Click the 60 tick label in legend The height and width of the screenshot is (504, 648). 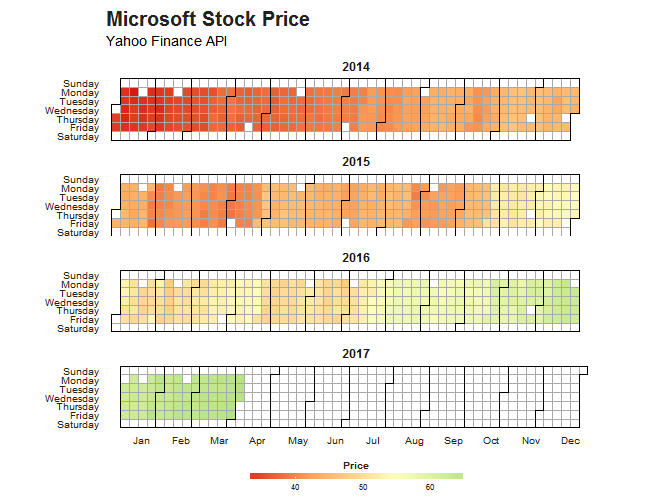click(430, 488)
